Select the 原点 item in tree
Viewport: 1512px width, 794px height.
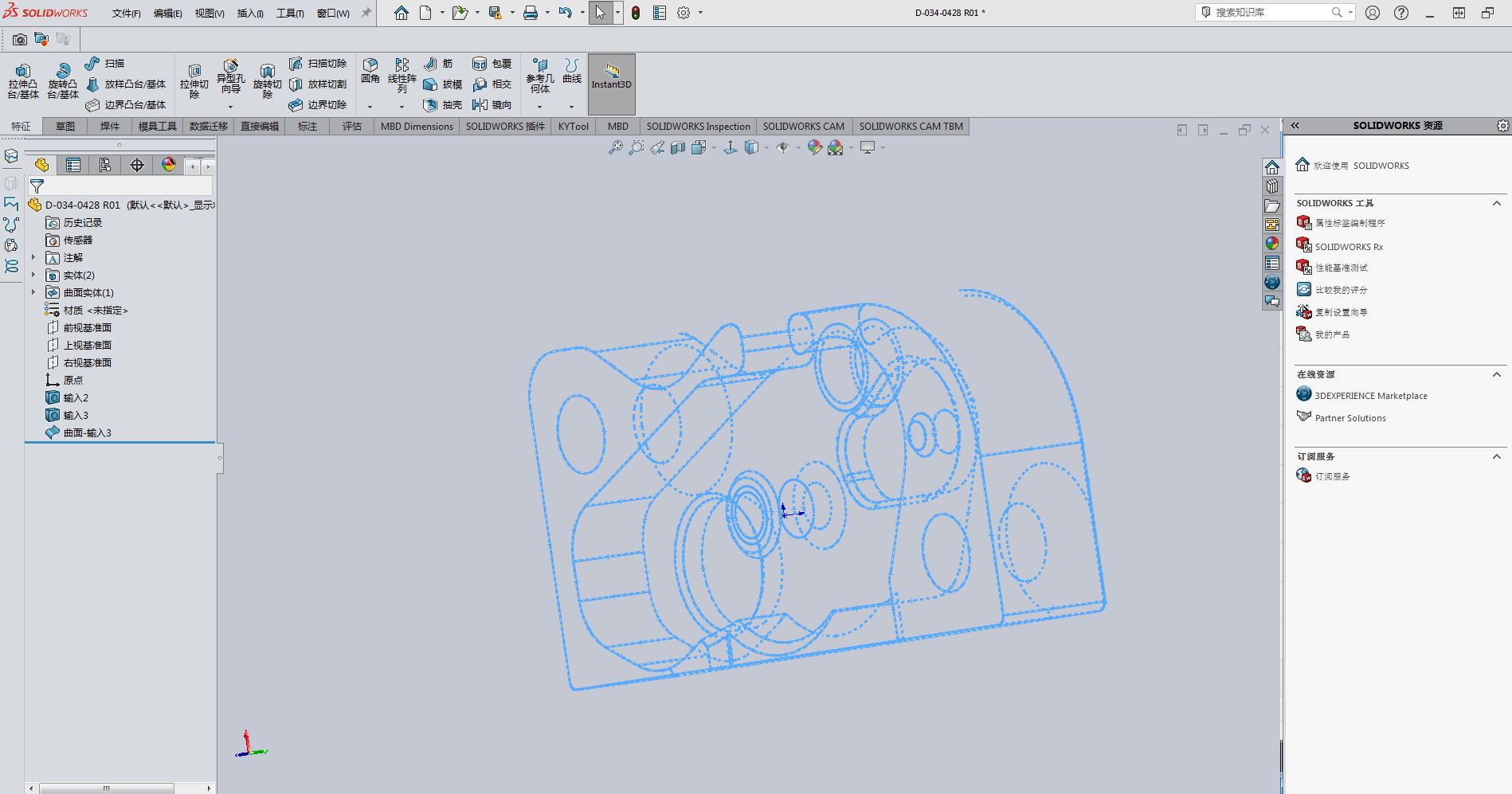73,380
